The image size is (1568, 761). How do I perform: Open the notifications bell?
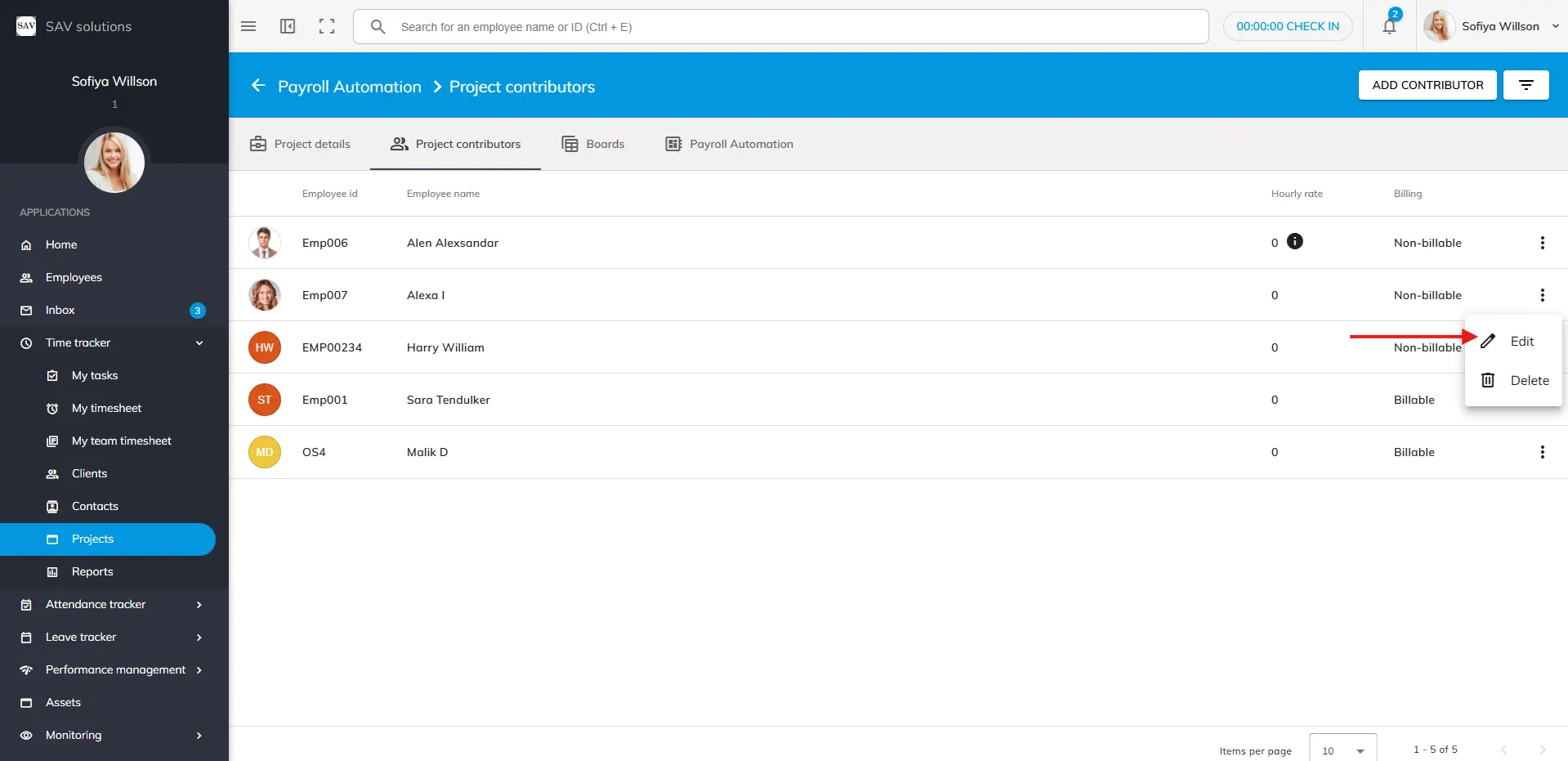click(1389, 26)
